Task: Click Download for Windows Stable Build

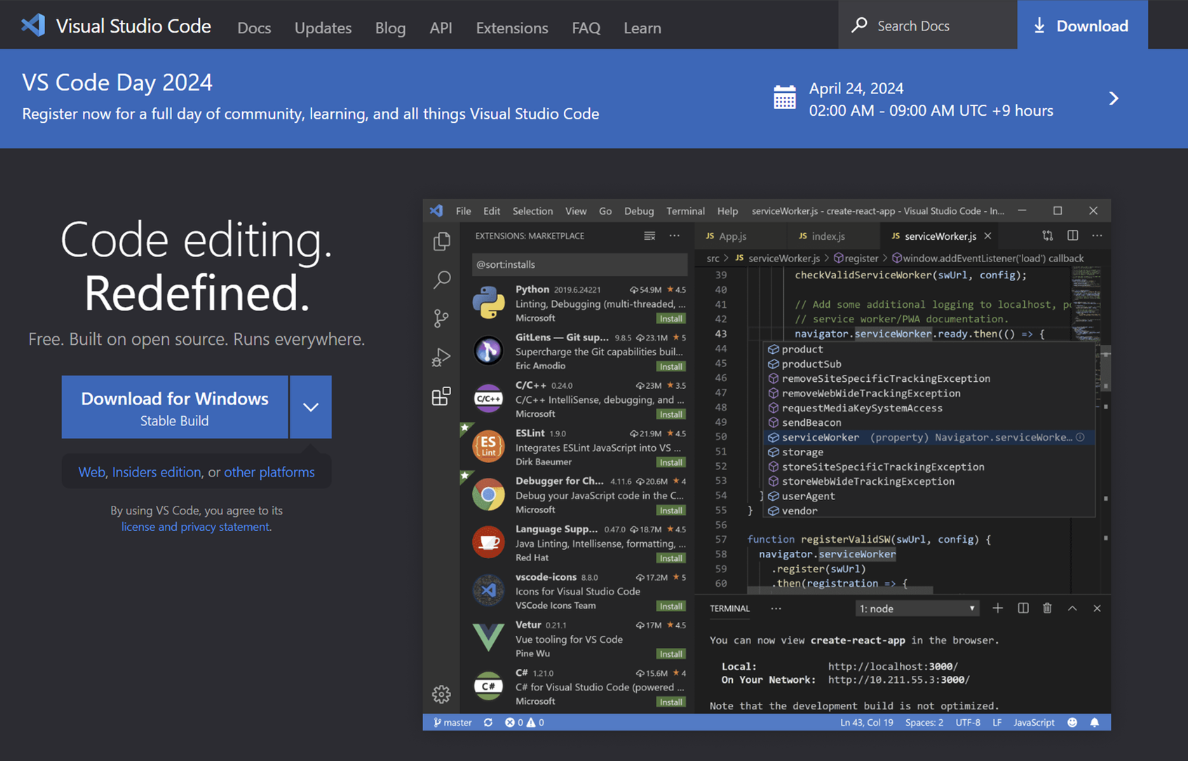Action: tap(175, 407)
